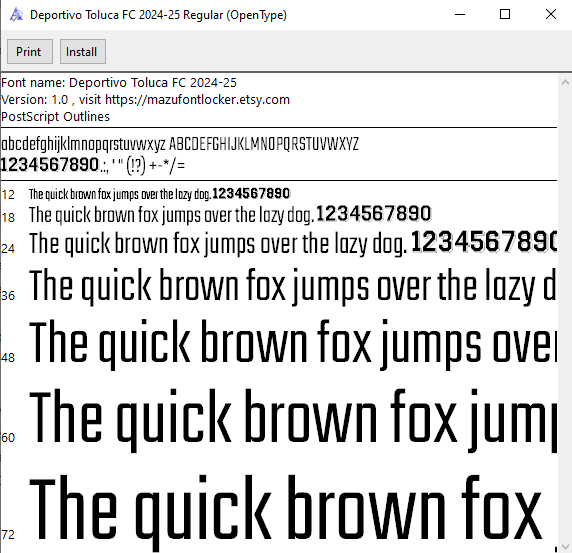Click the 72 point size label
Screen dimensions: 572x553
pyautogui.click(x=8, y=535)
